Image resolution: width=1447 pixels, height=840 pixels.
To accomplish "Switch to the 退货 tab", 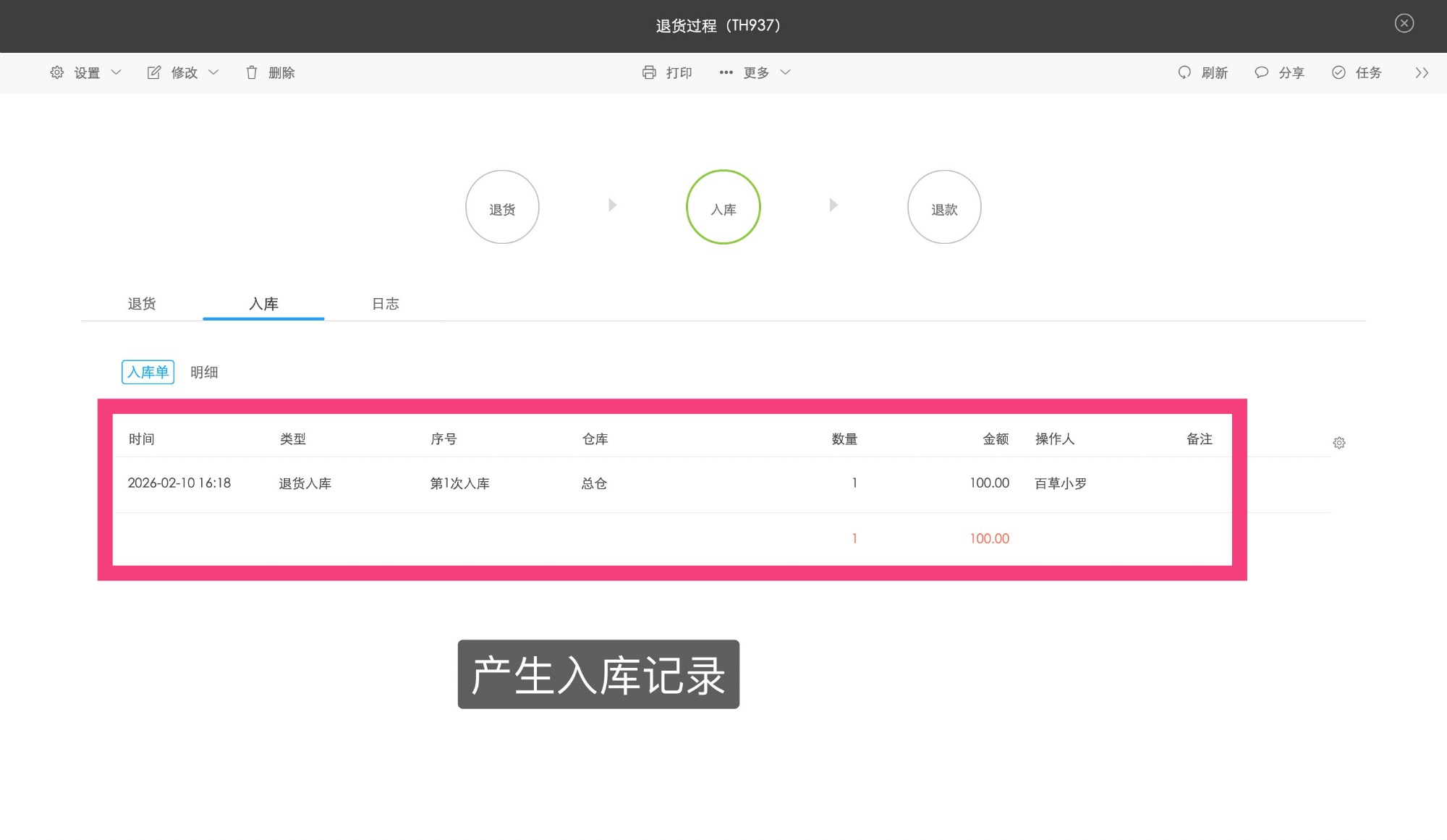I will click(142, 304).
